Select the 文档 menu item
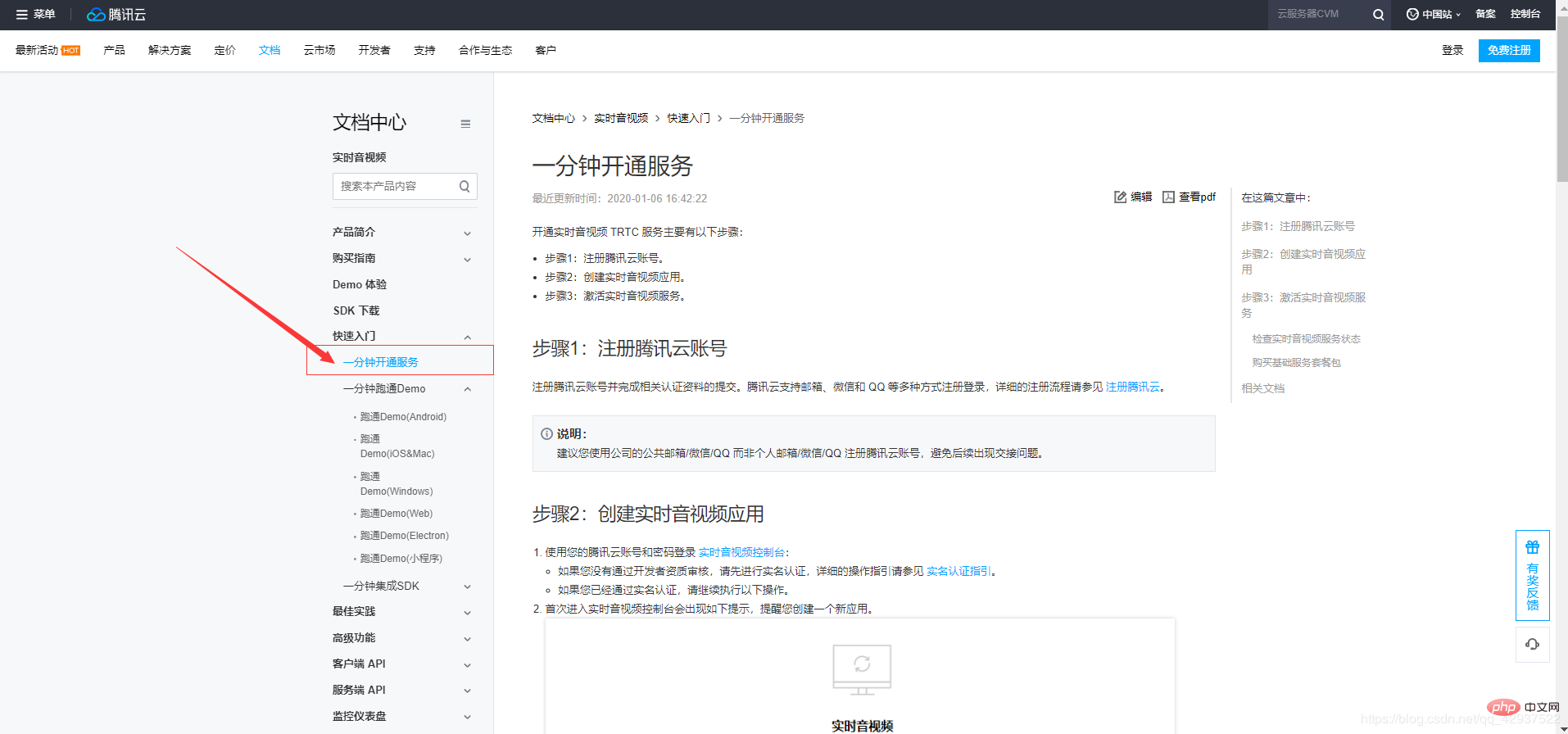The height and width of the screenshot is (734, 1568). pos(270,50)
